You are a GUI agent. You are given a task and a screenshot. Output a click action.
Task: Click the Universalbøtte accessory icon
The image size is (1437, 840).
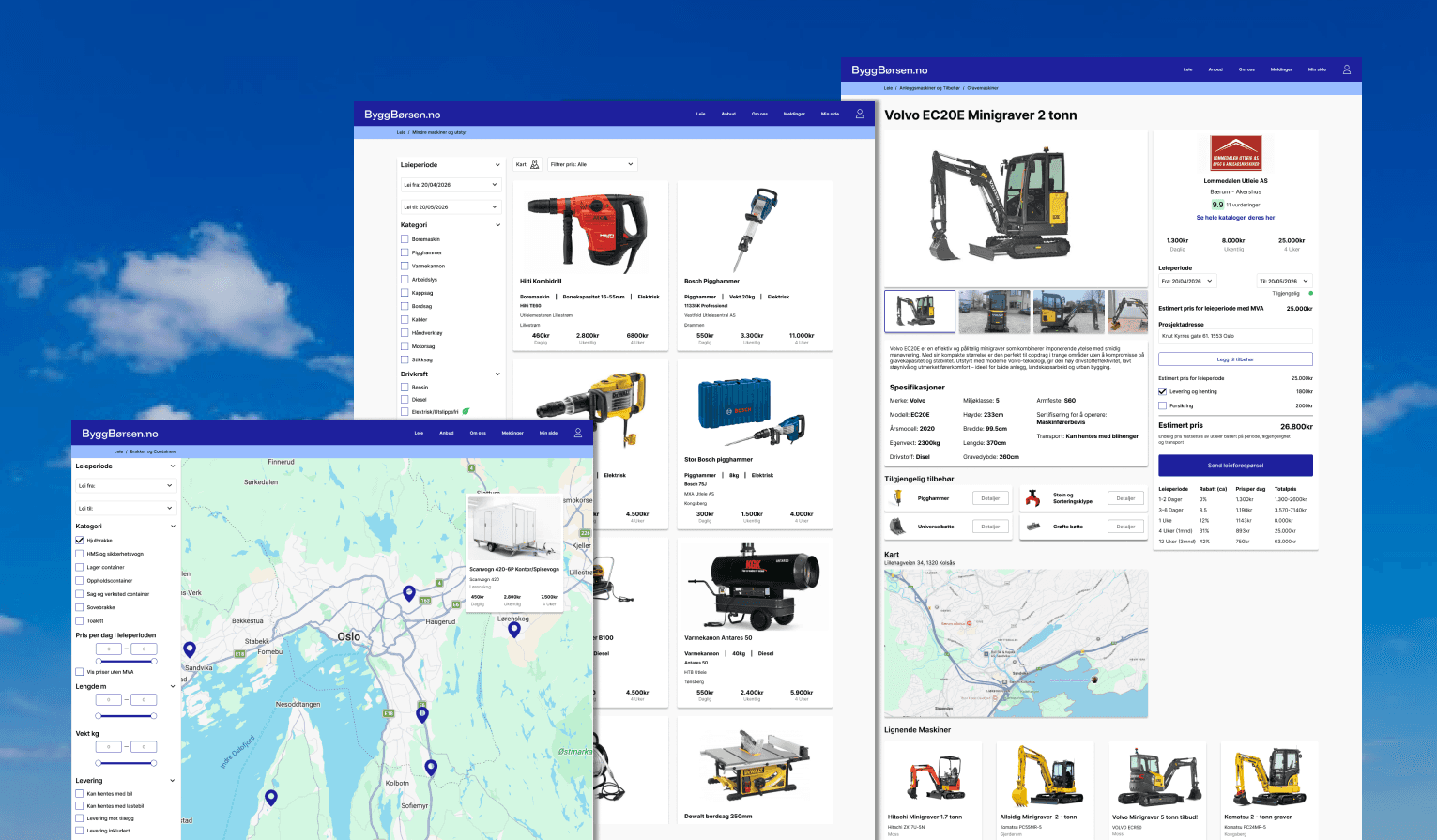pos(897,527)
